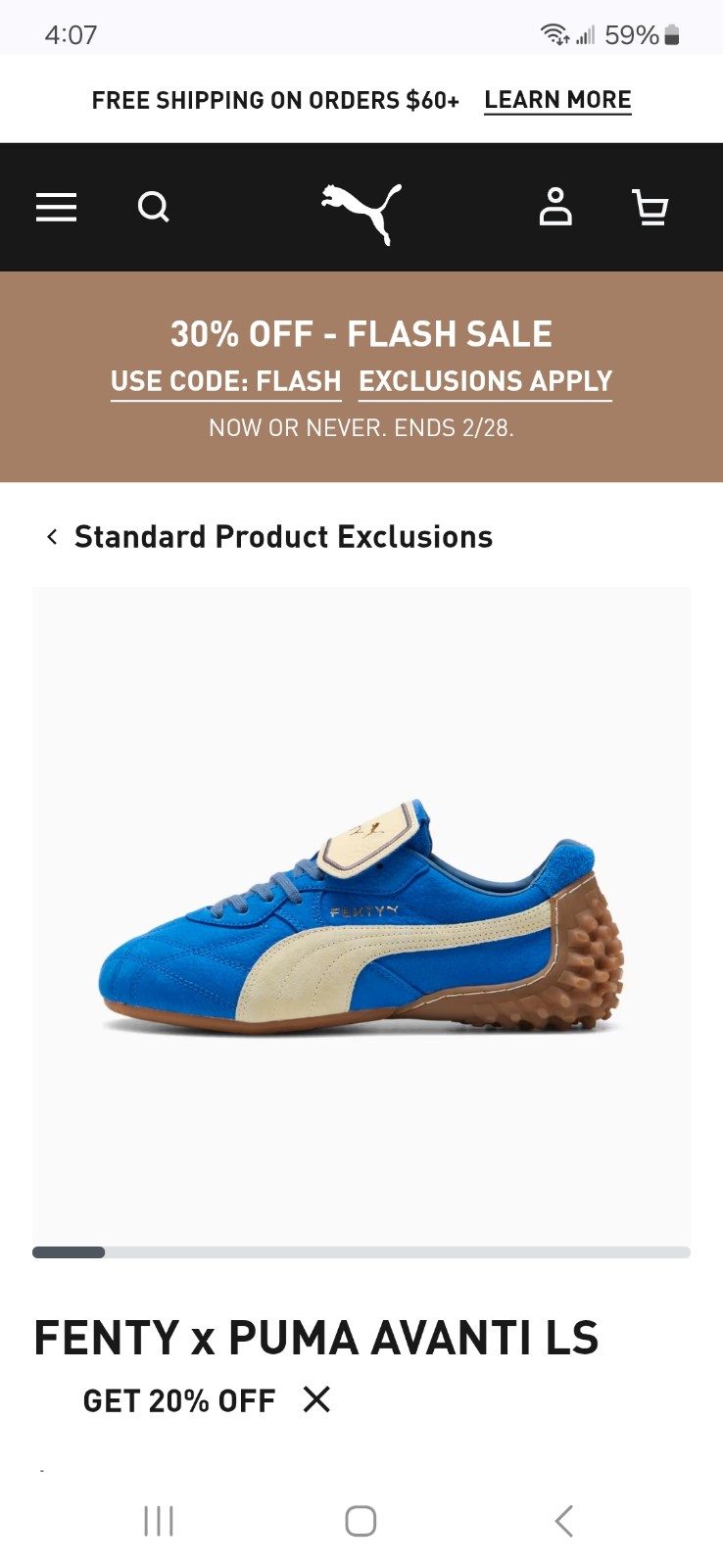Tap the free shipping on orders text
The width and height of the screenshot is (723, 1568).
click(x=275, y=100)
